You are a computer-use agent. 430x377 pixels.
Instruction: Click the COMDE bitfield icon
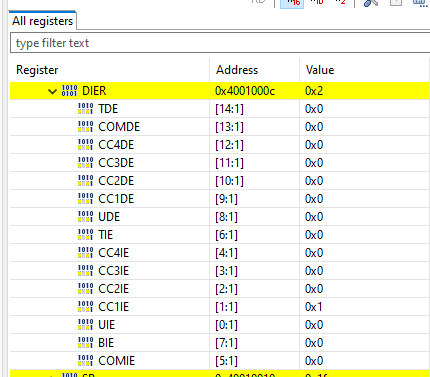(x=85, y=127)
